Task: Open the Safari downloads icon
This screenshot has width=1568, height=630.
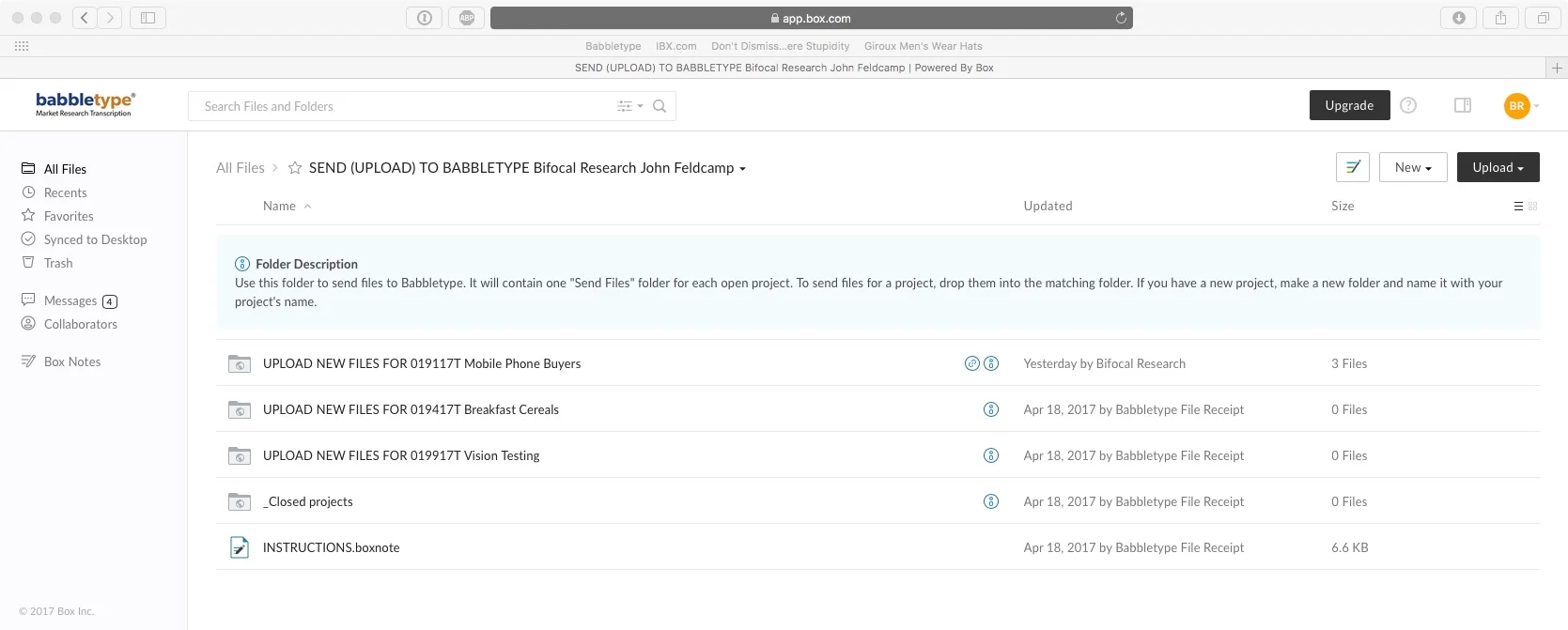Action: pos(1459,18)
